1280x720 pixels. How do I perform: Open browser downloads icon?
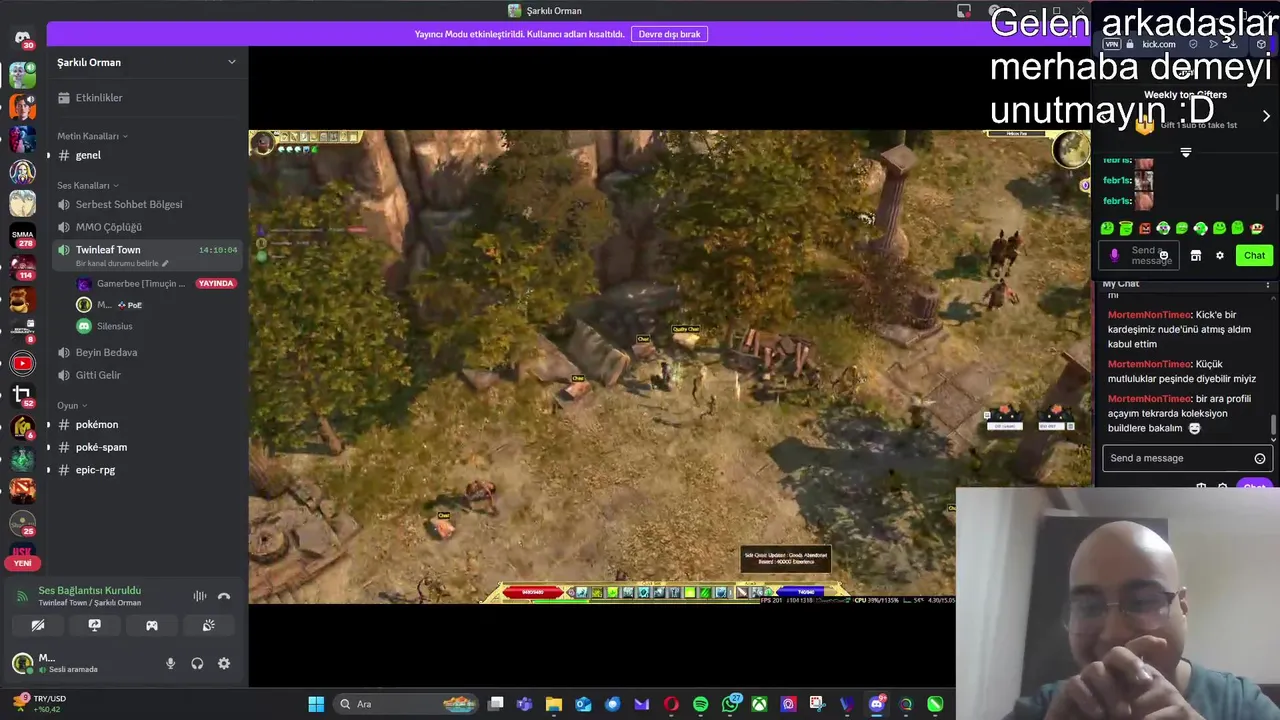pos(1233,44)
